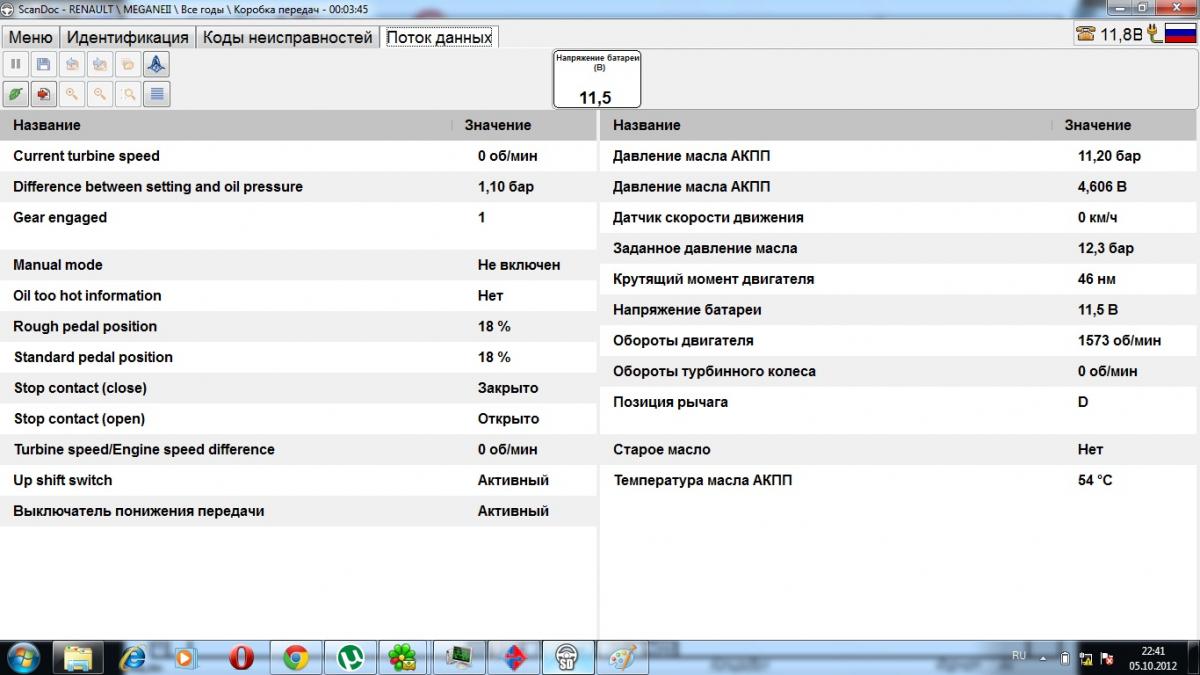Select Oil too hot information row

point(299,296)
